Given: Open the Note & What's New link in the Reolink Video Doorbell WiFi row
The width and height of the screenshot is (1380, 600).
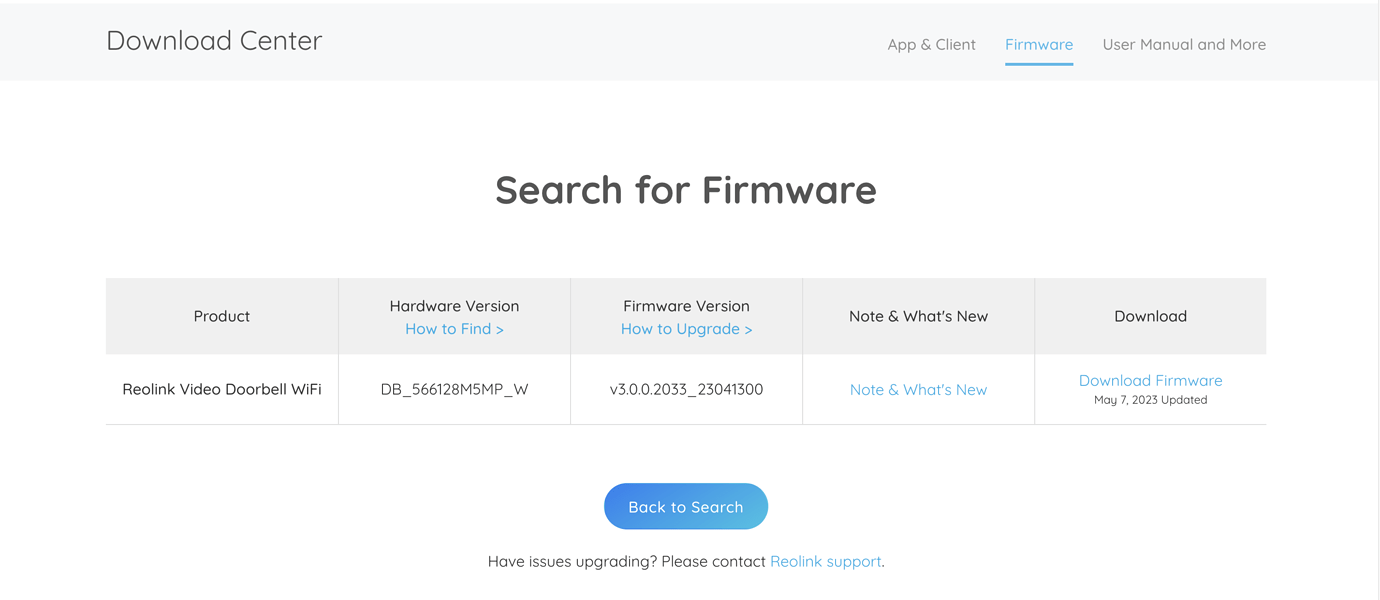Looking at the screenshot, I should (x=918, y=390).
